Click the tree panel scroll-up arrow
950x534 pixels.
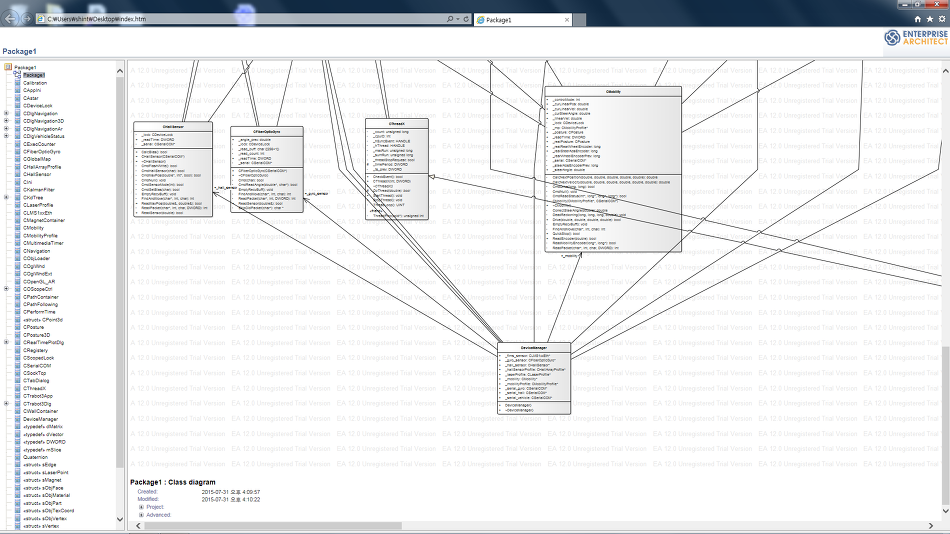(x=119, y=72)
